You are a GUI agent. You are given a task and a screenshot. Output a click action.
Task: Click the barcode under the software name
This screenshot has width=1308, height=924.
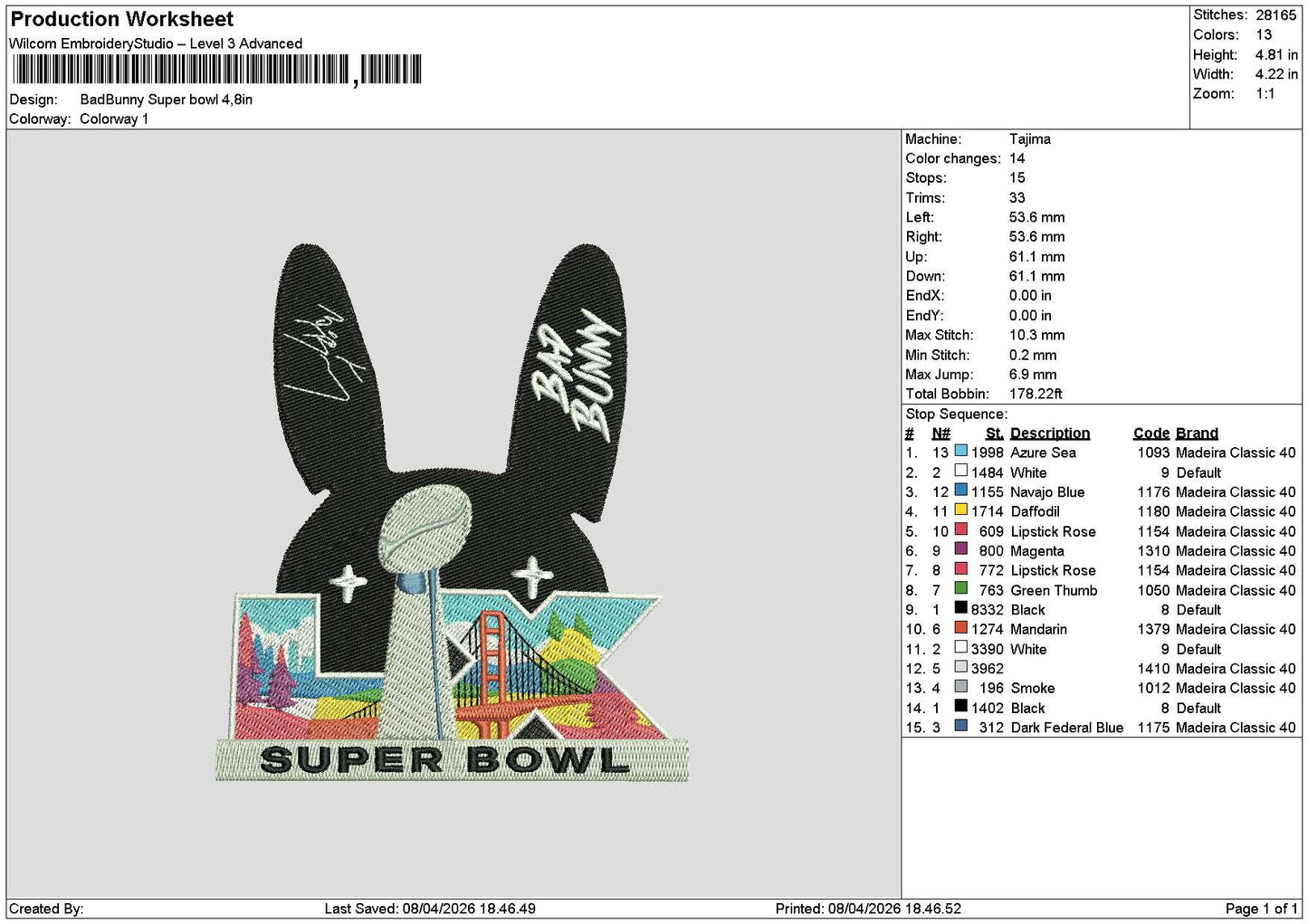pyautogui.click(x=216, y=70)
